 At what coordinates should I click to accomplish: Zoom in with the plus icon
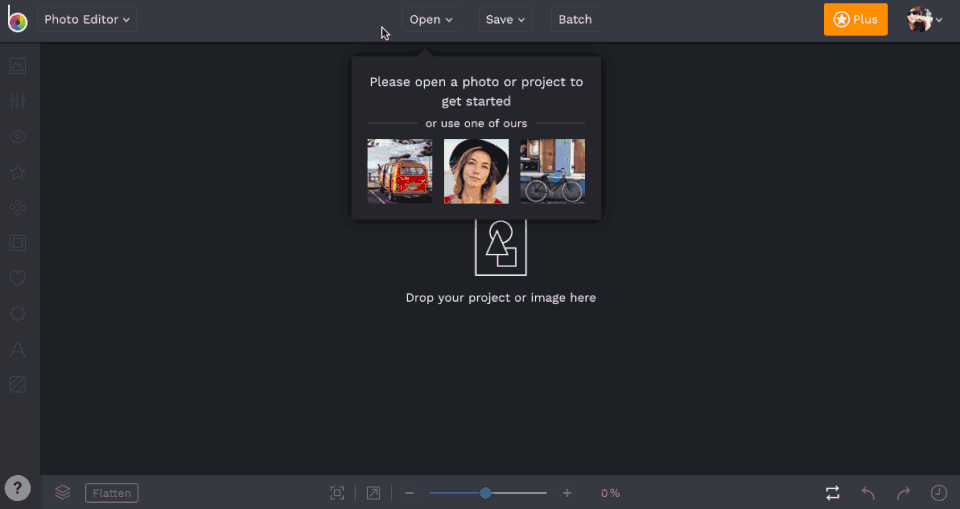(567, 493)
